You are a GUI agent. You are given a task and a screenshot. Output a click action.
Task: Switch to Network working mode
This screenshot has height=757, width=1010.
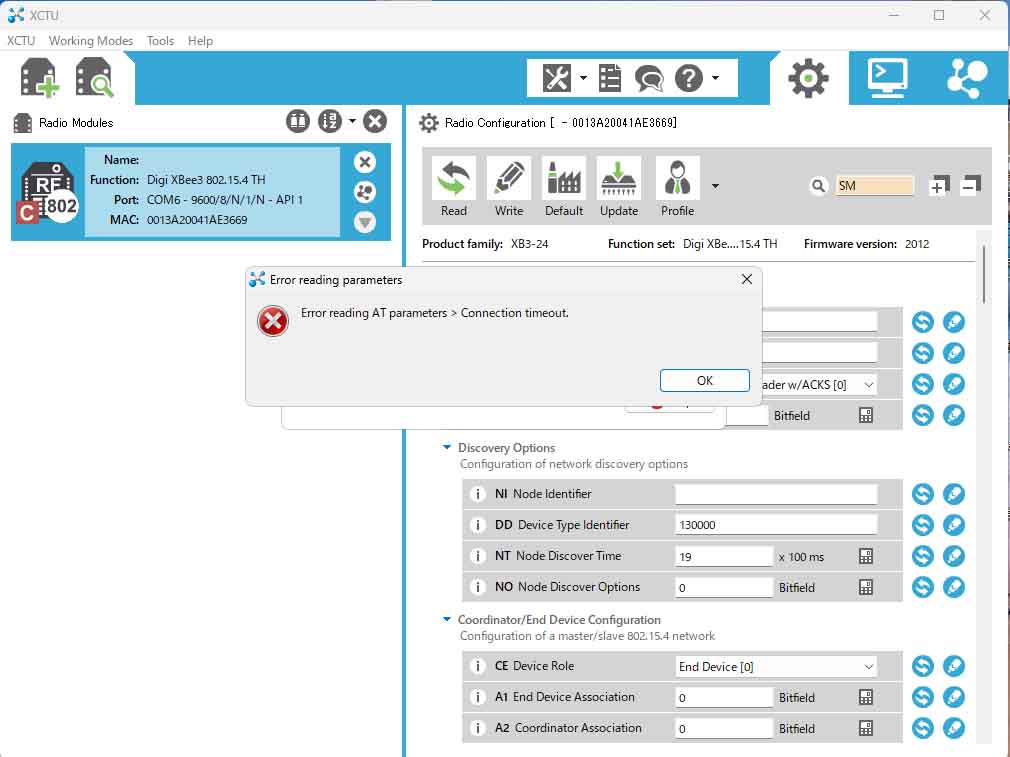click(967, 78)
